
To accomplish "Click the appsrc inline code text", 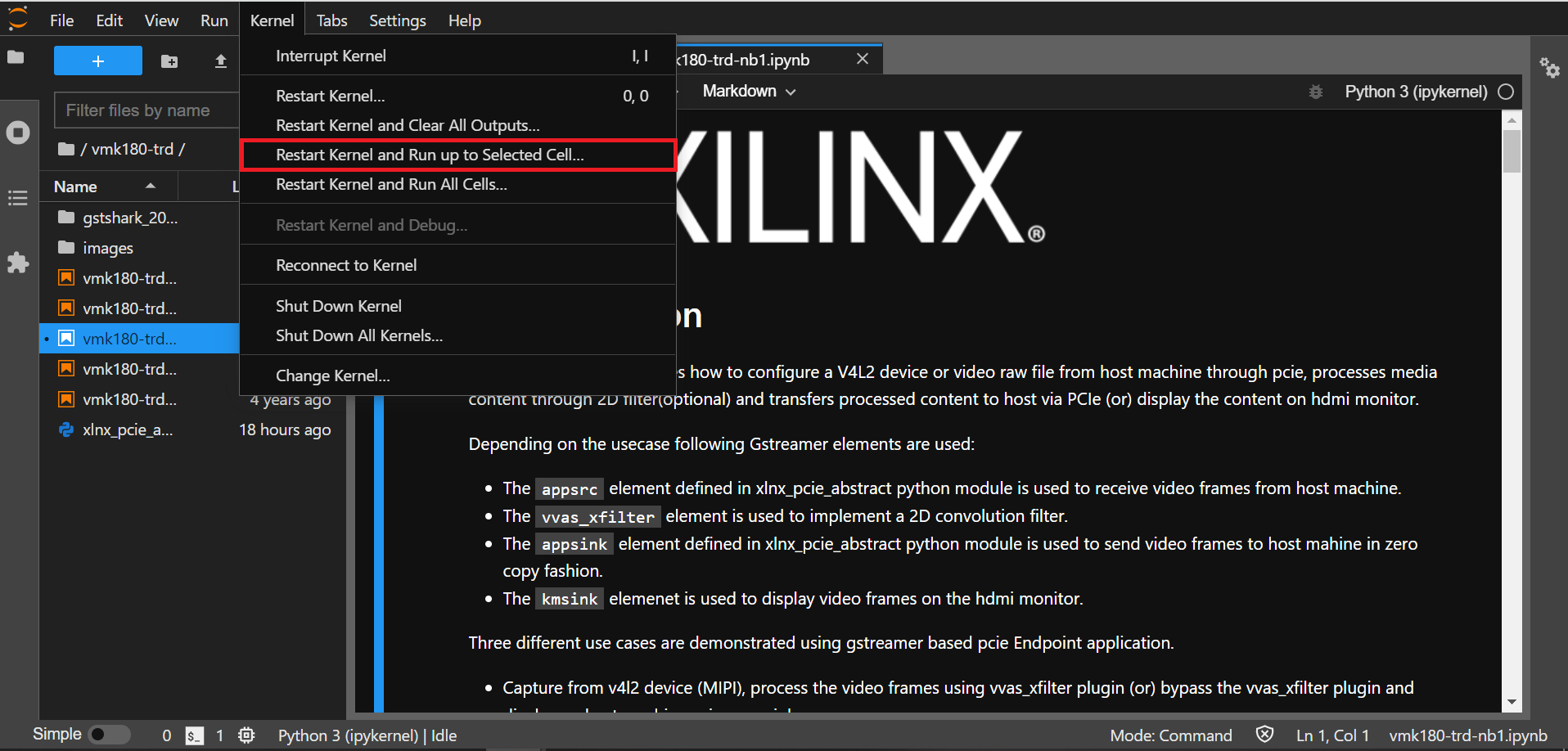I will [x=570, y=489].
